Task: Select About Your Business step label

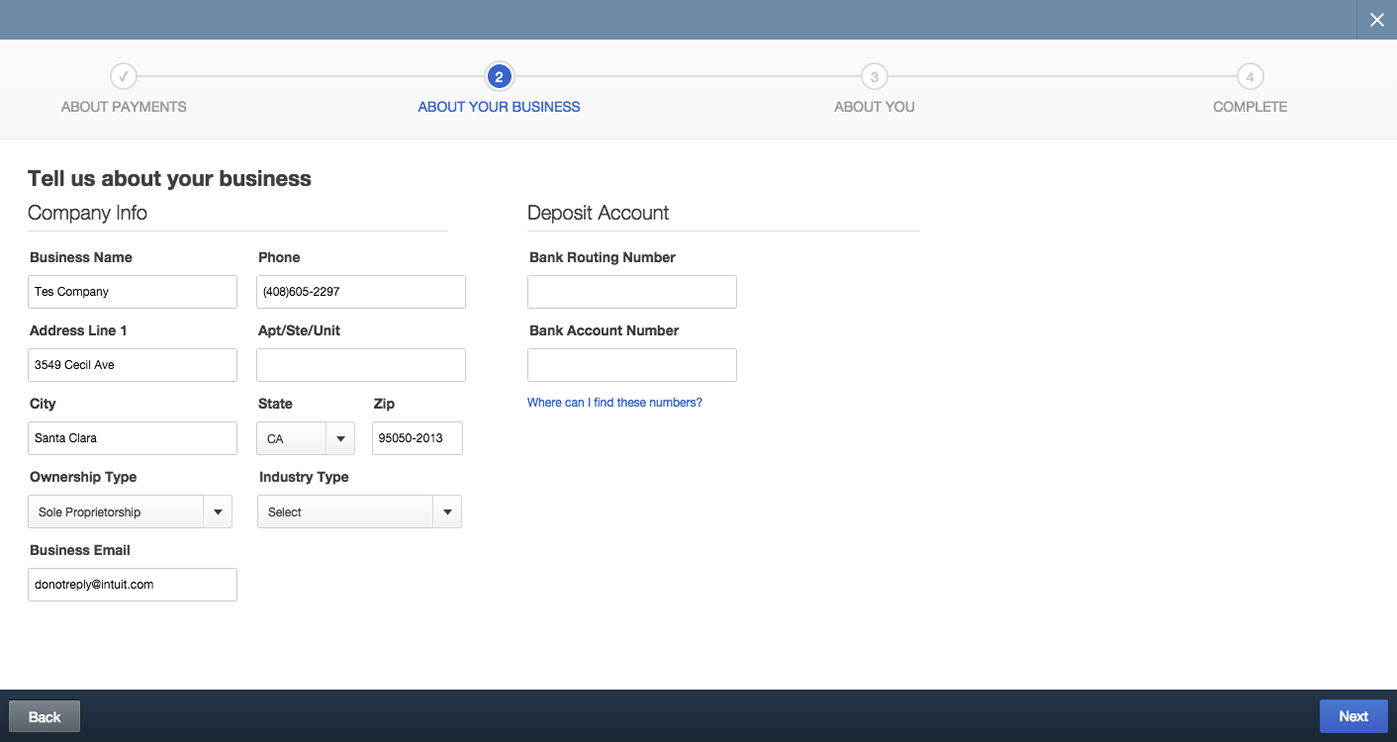Action: click(x=499, y=107)
